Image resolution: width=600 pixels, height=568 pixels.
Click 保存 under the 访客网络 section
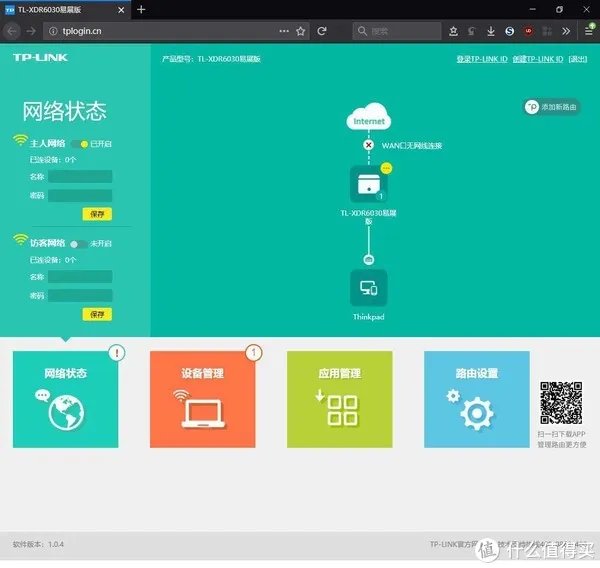[97, 314]
